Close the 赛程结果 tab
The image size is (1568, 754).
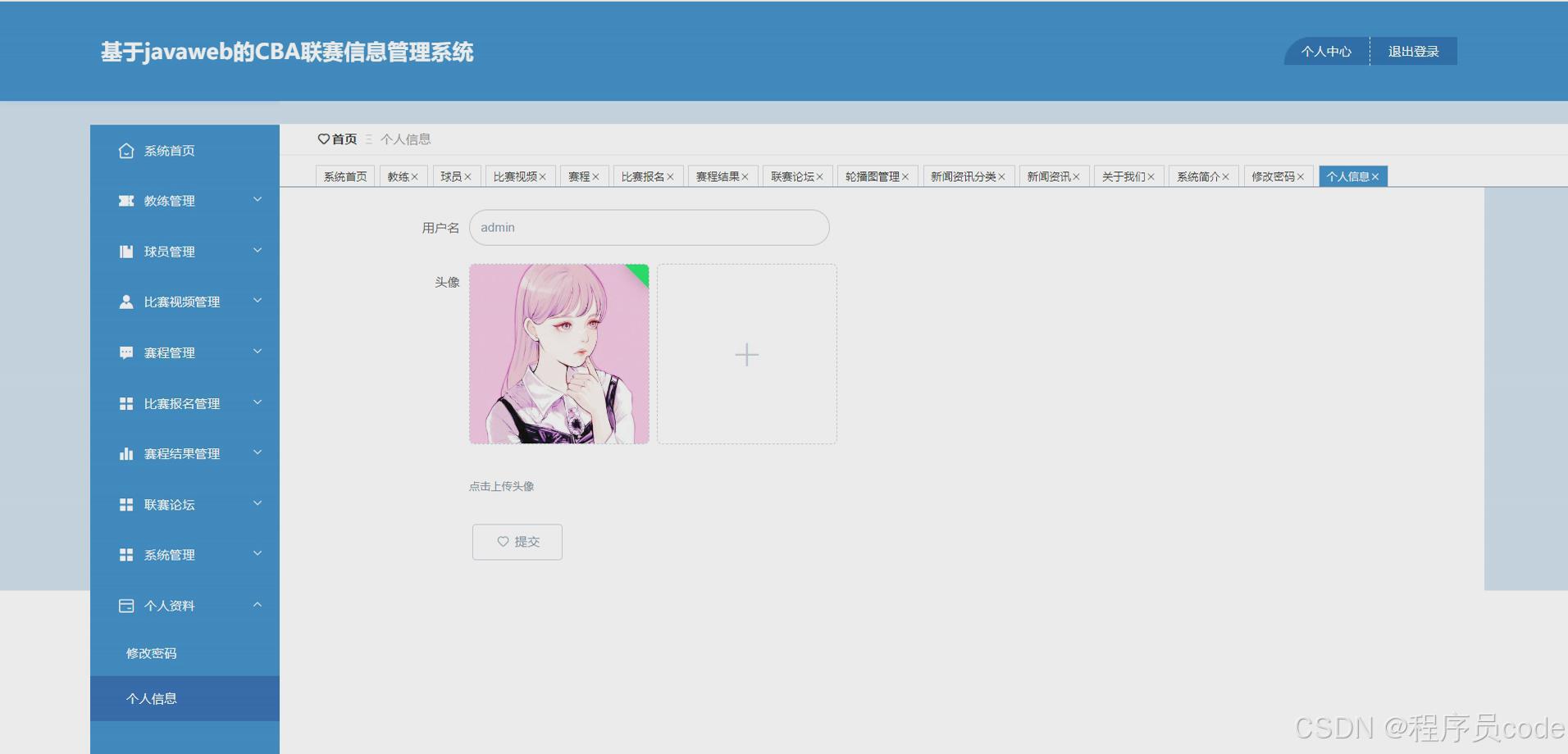click(745, 177)
